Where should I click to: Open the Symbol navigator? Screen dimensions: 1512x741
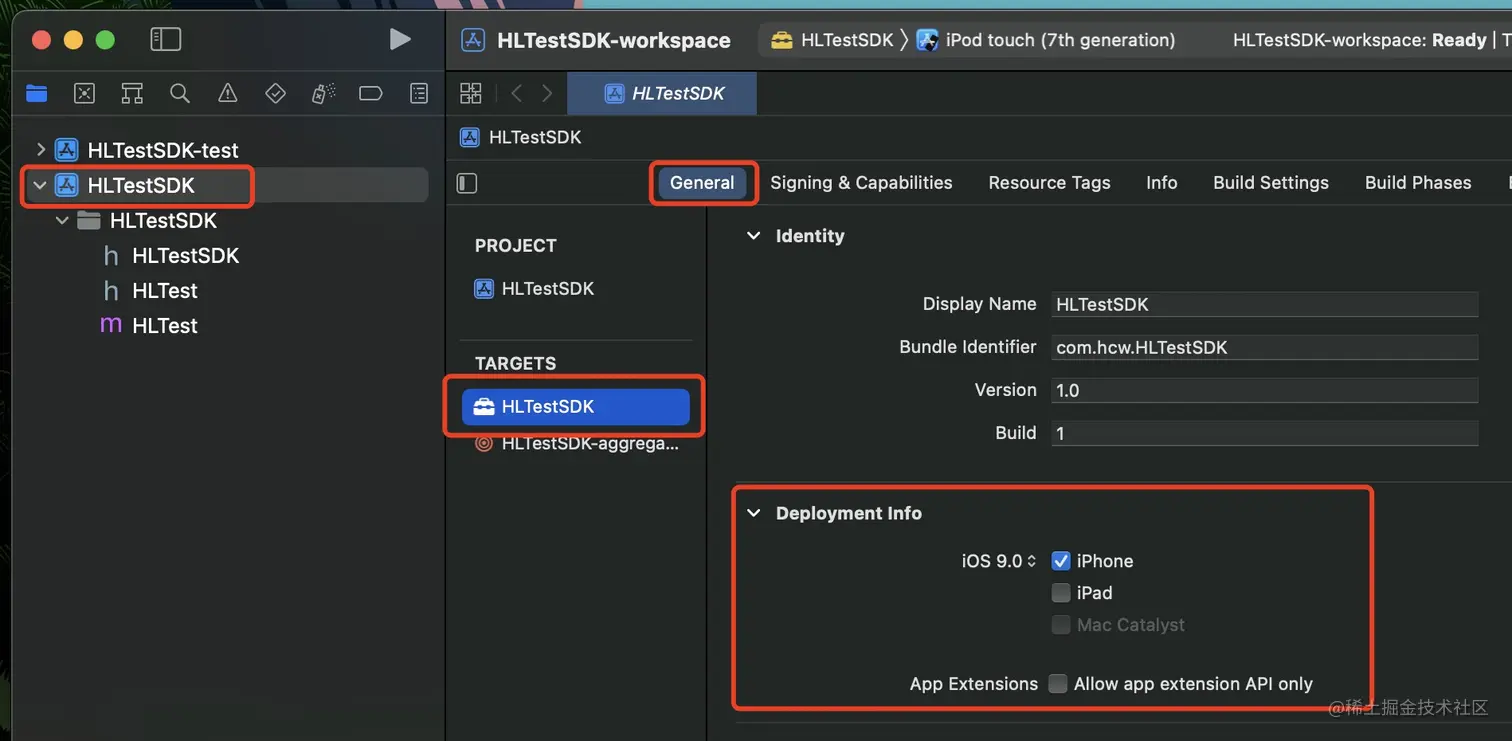pos(132,94)
